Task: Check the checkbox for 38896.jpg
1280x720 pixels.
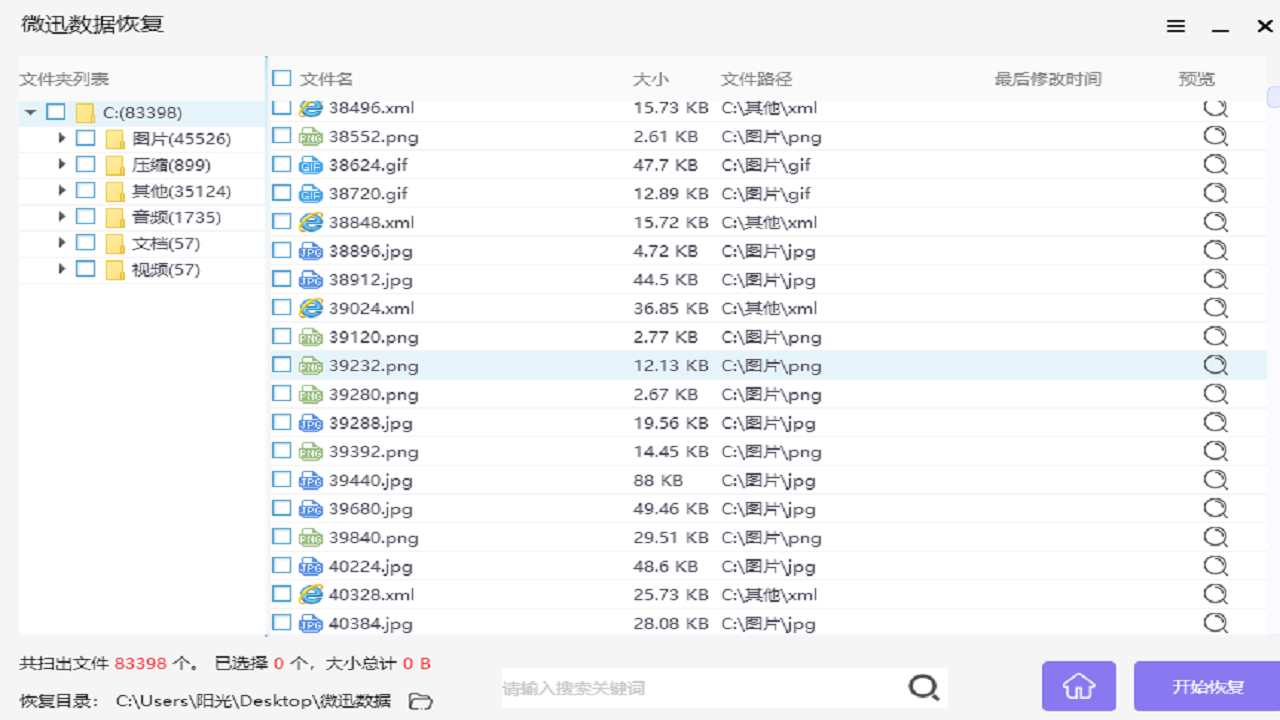Action: click(279, 250)
